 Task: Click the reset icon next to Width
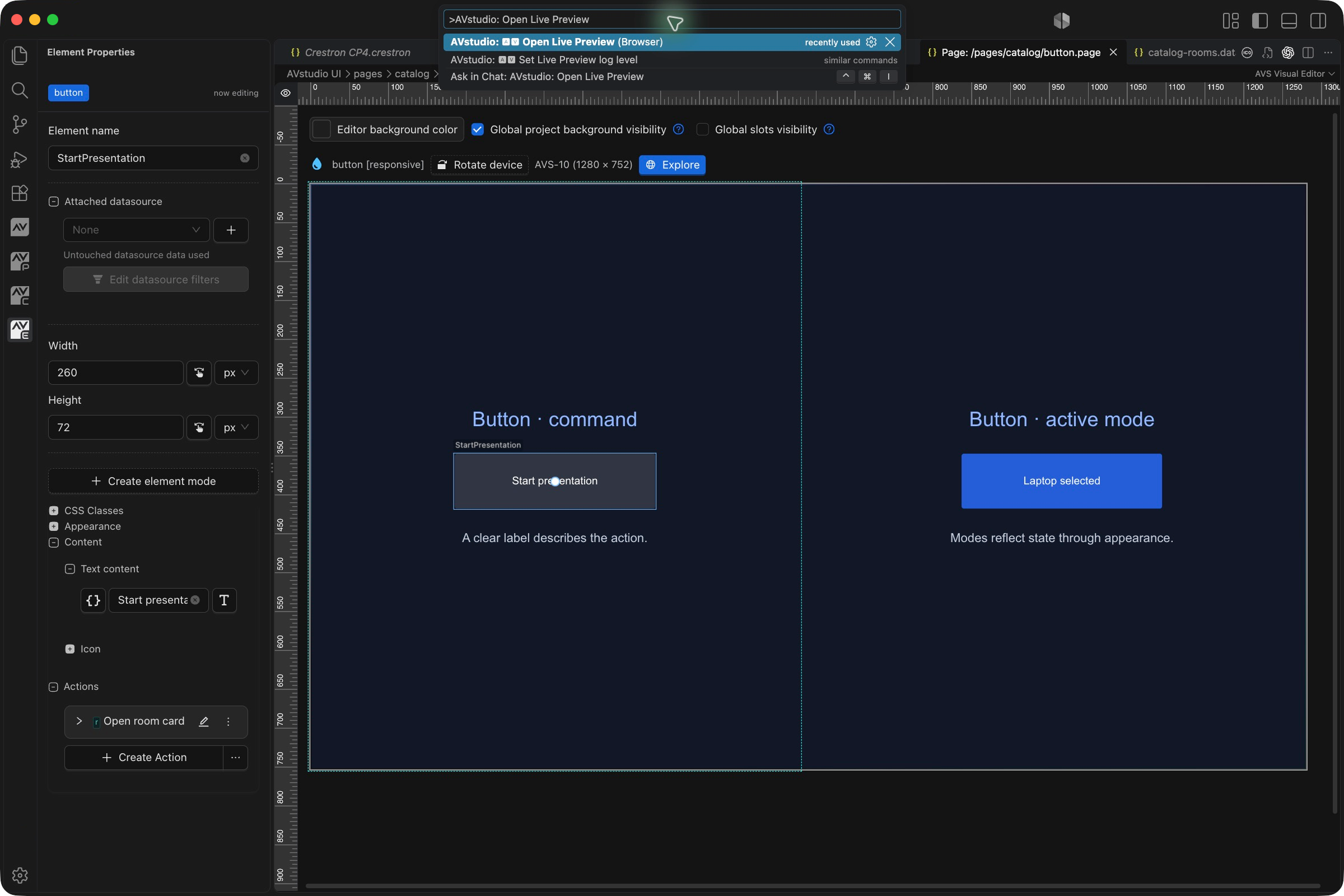click(x=199, y=372)
